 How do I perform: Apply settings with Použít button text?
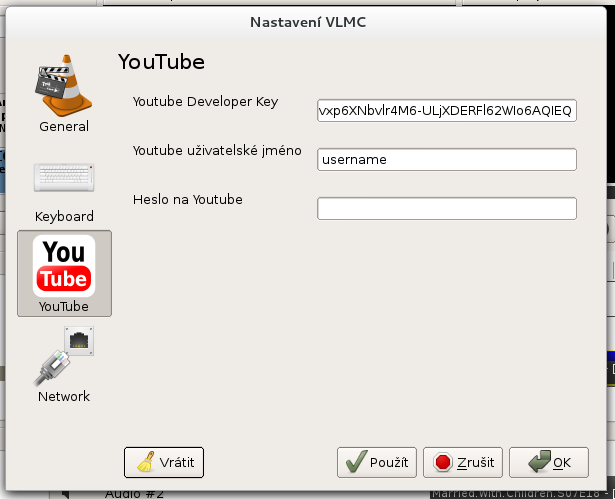point(389,463)
